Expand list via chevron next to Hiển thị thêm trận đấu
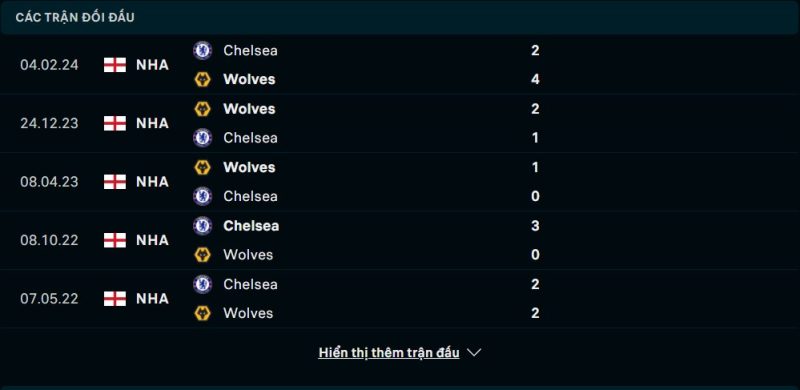Viewport: 800px width, 390px height. 474,353
